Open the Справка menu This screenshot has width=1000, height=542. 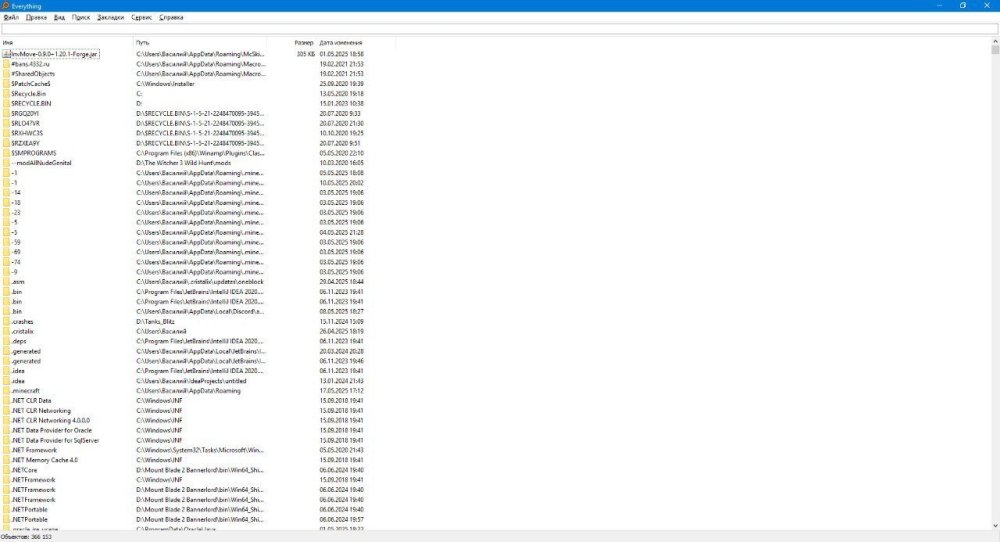pyautogui.click(x=171, y=18)
